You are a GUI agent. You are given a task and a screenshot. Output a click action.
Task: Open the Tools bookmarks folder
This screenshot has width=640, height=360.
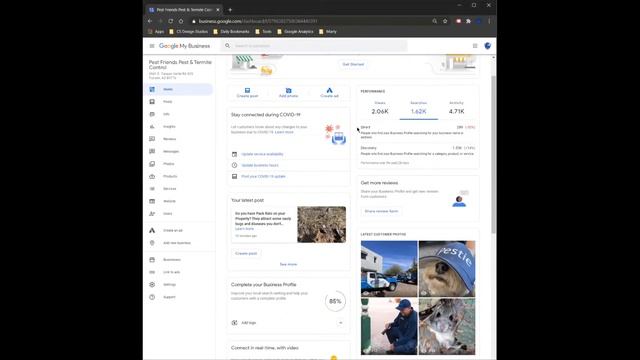click(x=263, y=31)
